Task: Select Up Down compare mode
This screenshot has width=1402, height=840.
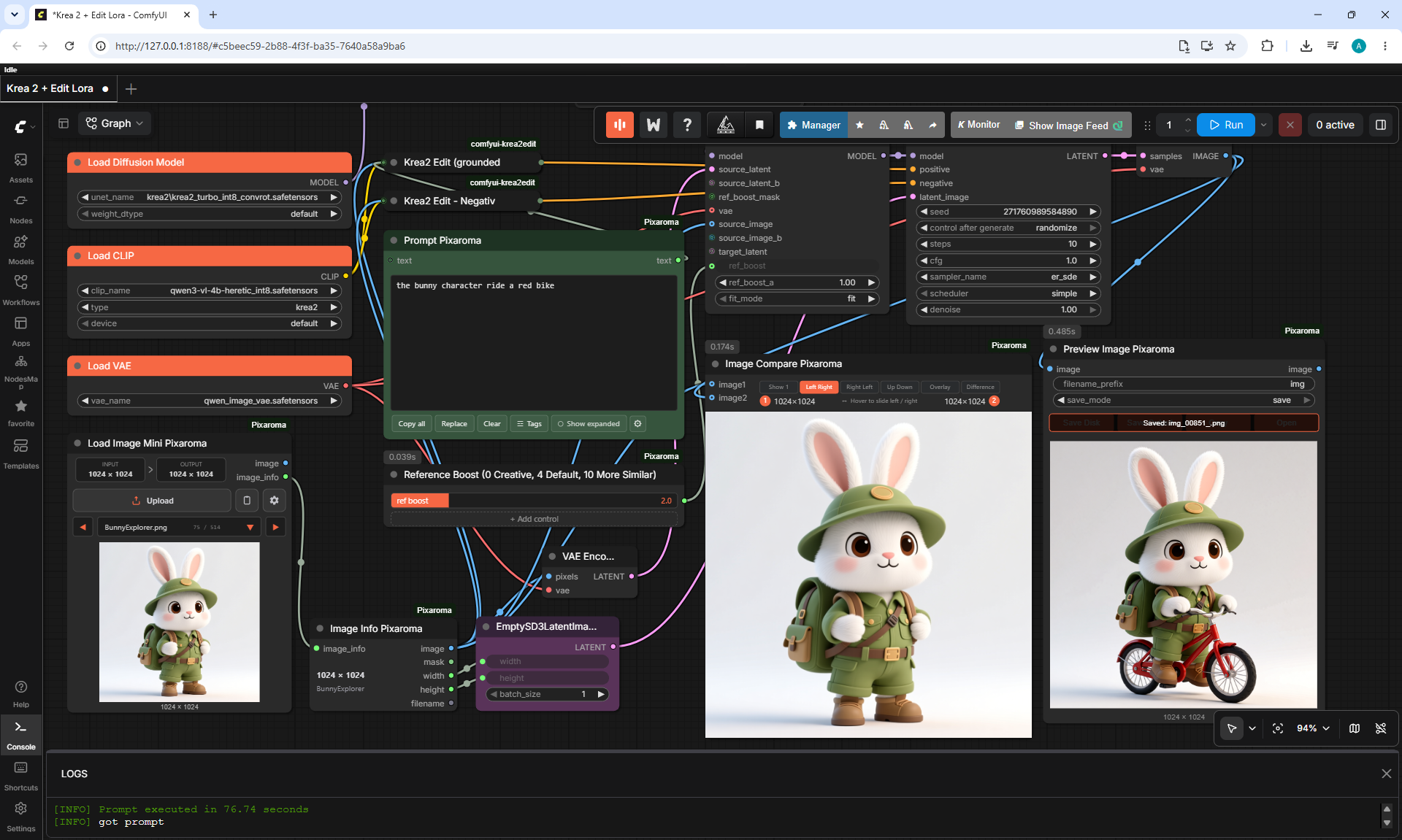Action: click(x=899, y=387)
